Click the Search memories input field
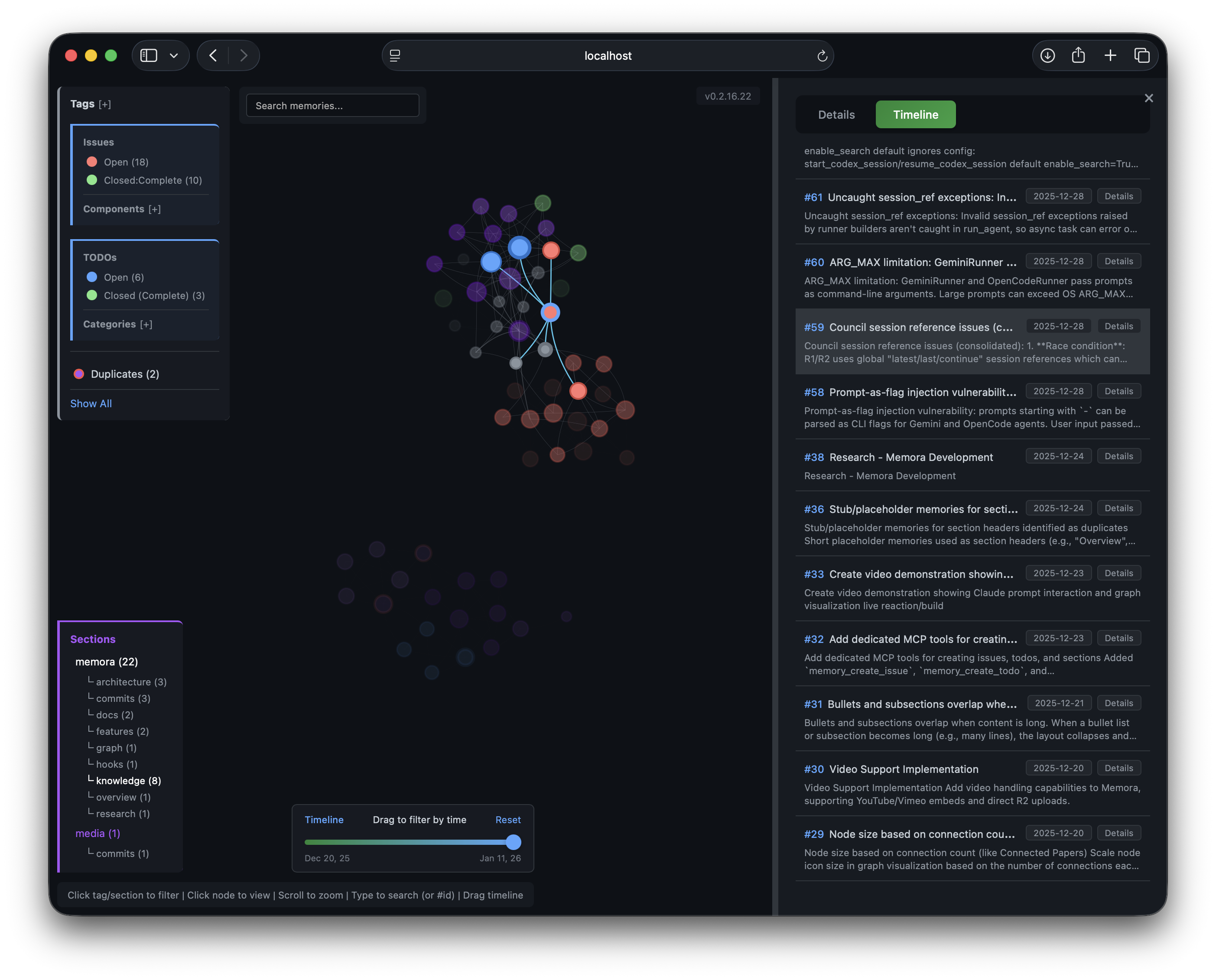The width and height of the screenshot is (1216, 980). pos(332,105)
